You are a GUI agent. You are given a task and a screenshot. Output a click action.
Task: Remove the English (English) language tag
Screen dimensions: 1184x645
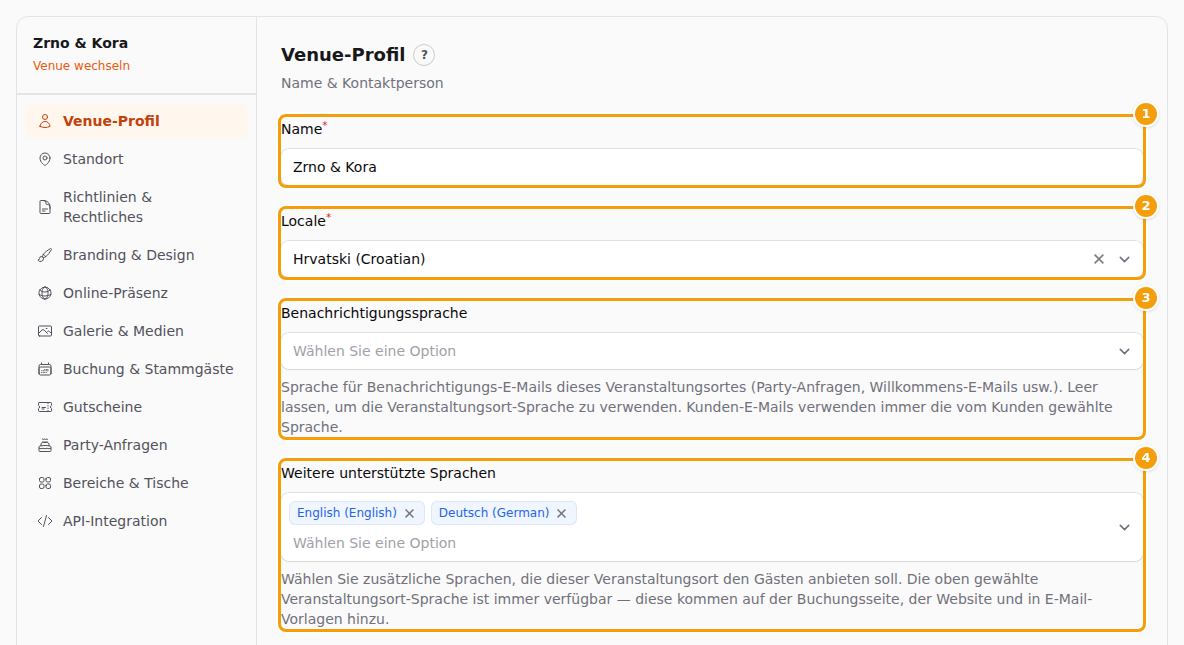click(x=409, y=514)
